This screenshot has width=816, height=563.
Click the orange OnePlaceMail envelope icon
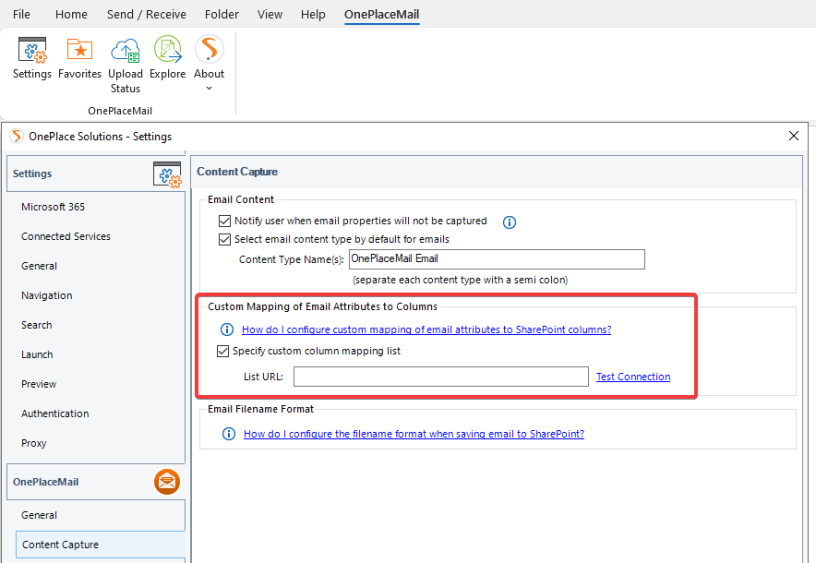pyautogui.click(x=167, y=482)
